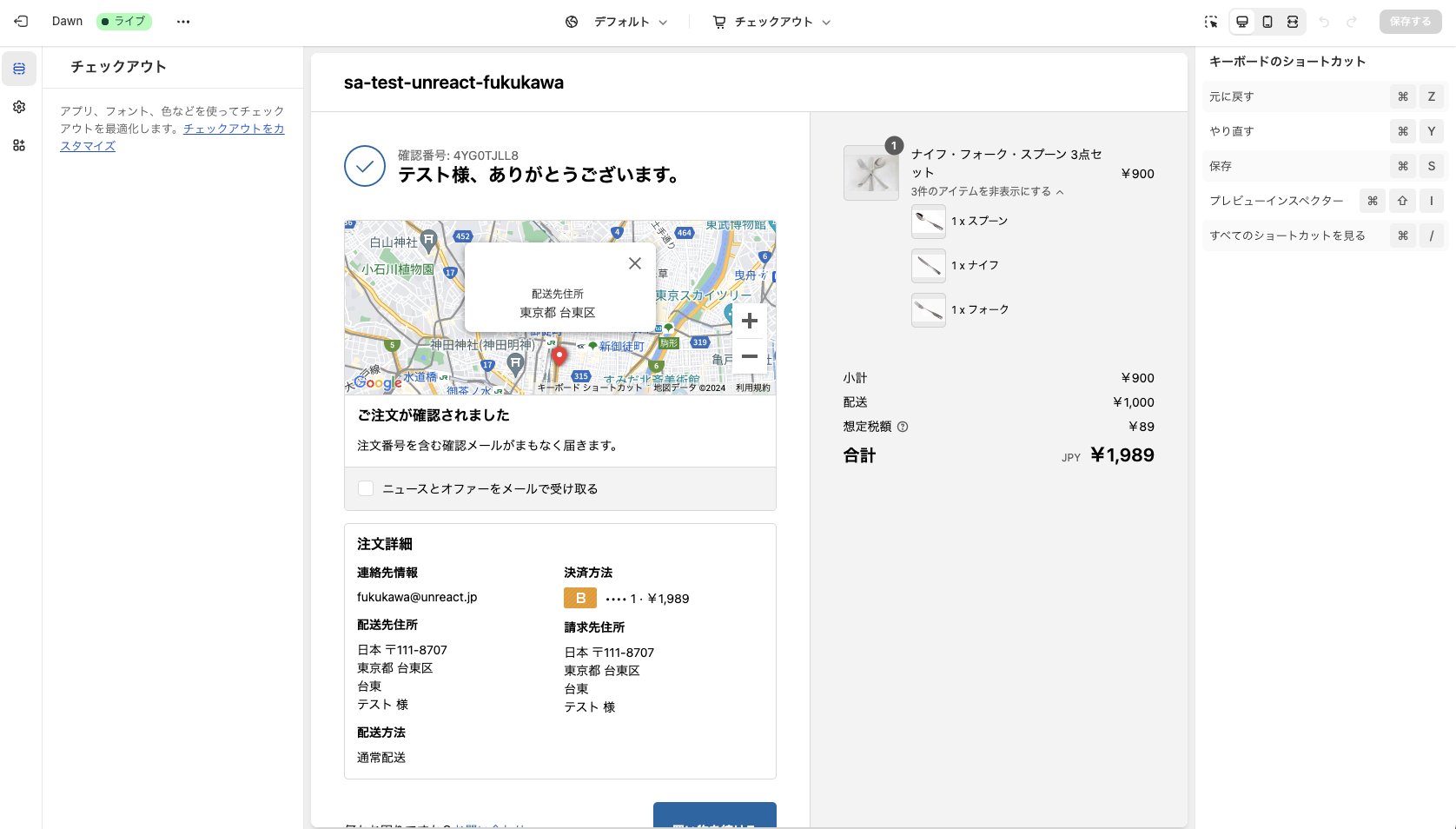Open the チェックアウトをカスタマイズ link
Viewport: 1456px width, 829px height.
[233, 128]
